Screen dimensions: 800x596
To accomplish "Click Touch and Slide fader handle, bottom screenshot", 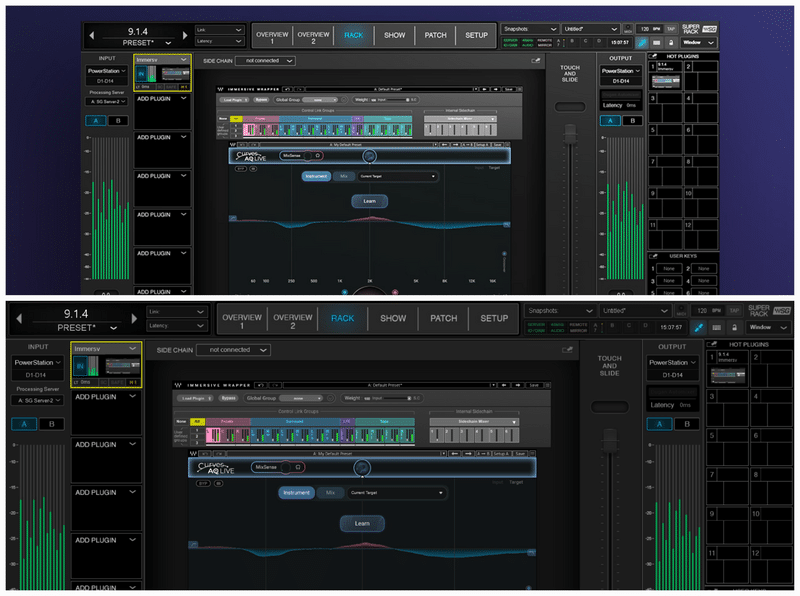I will [x=610, y=441].
